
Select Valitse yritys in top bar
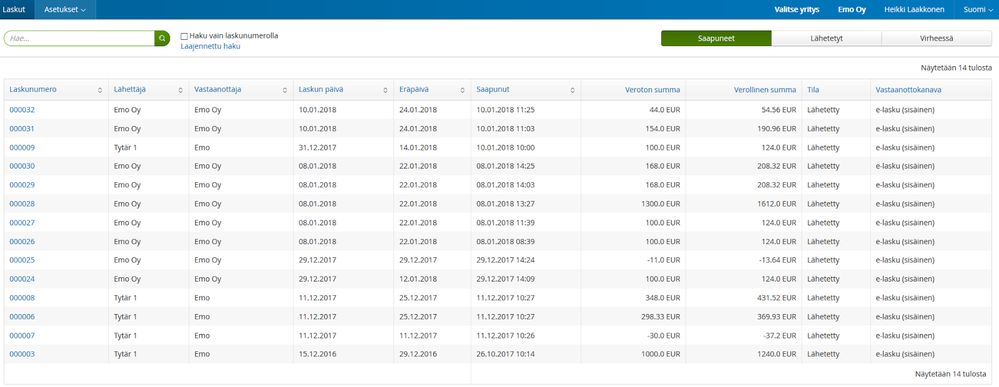(x=796, y=10)
